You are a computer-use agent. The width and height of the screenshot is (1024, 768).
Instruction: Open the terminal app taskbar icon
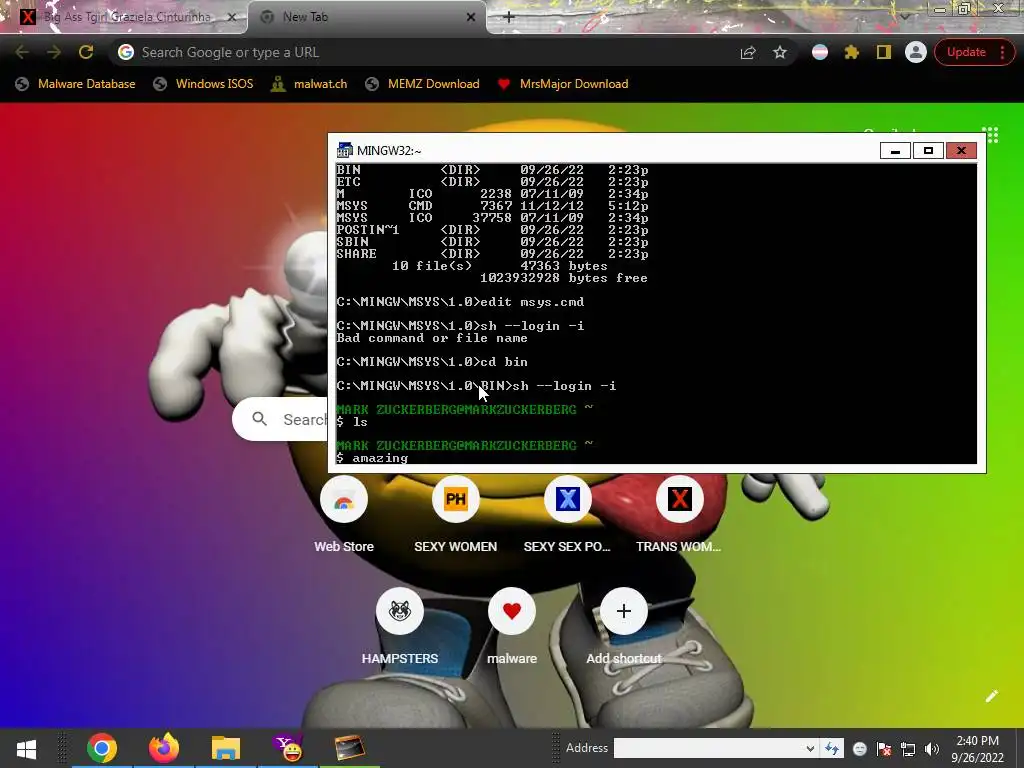point(349,748)
